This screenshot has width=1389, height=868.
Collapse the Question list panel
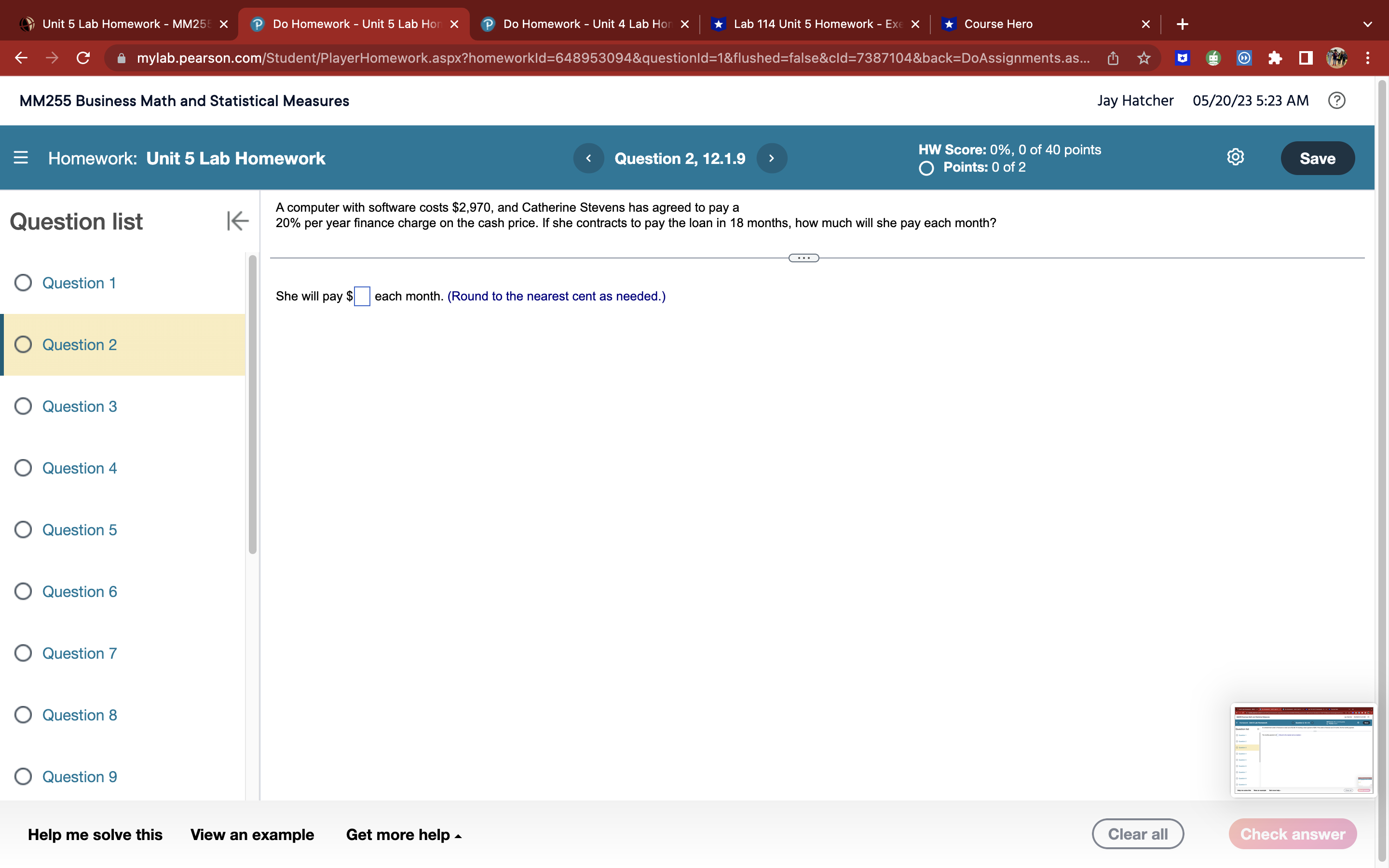click(238, 221)
